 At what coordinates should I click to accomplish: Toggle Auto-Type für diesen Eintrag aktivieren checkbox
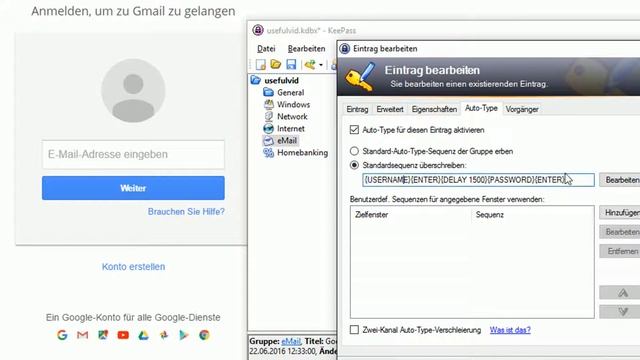pos(354,130)
